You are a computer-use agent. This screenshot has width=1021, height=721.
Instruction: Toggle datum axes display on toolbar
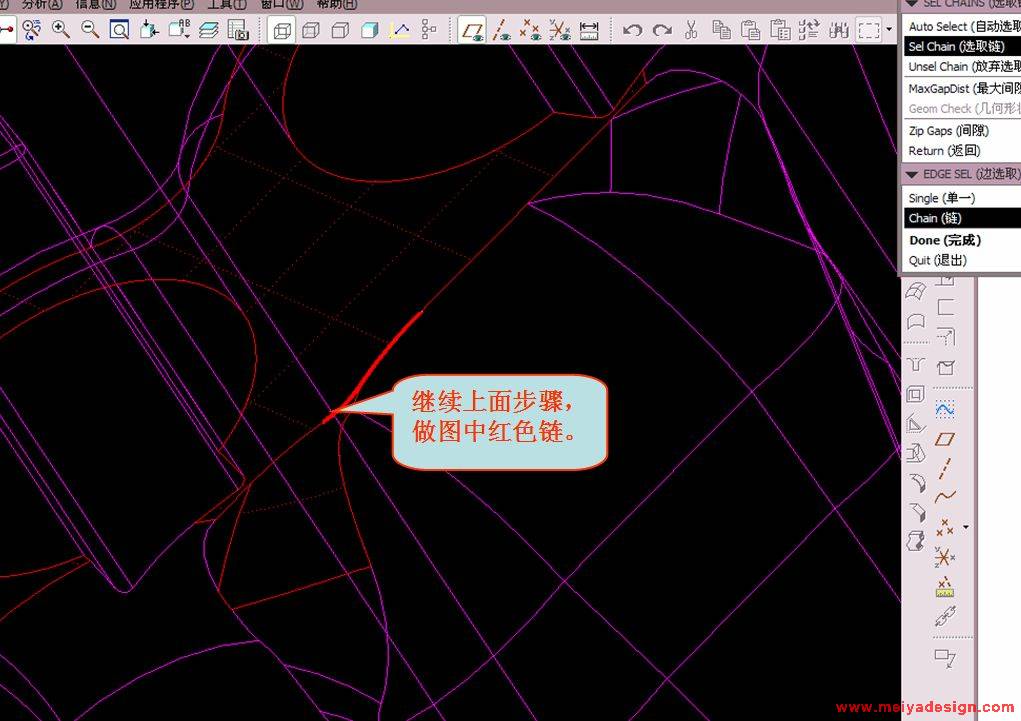(501, 31)
